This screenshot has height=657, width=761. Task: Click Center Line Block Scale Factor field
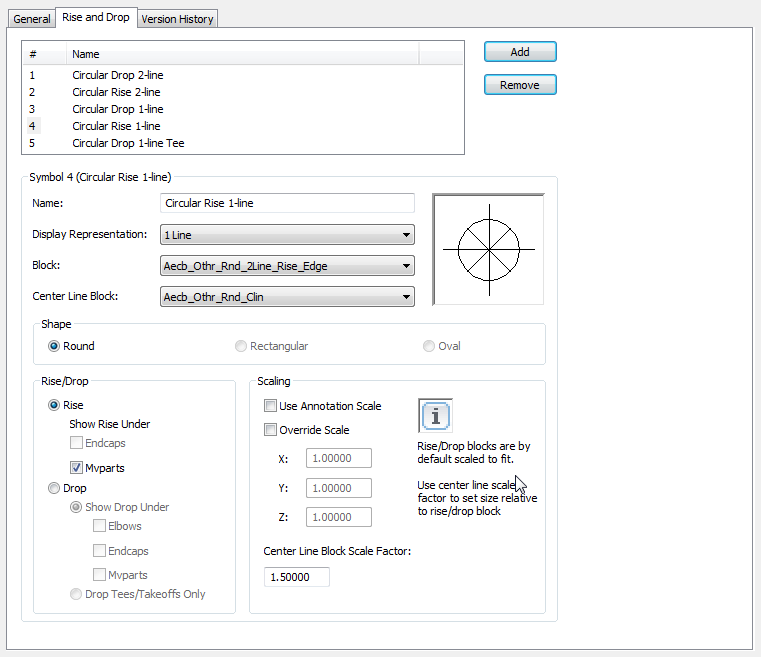point(297,577)
